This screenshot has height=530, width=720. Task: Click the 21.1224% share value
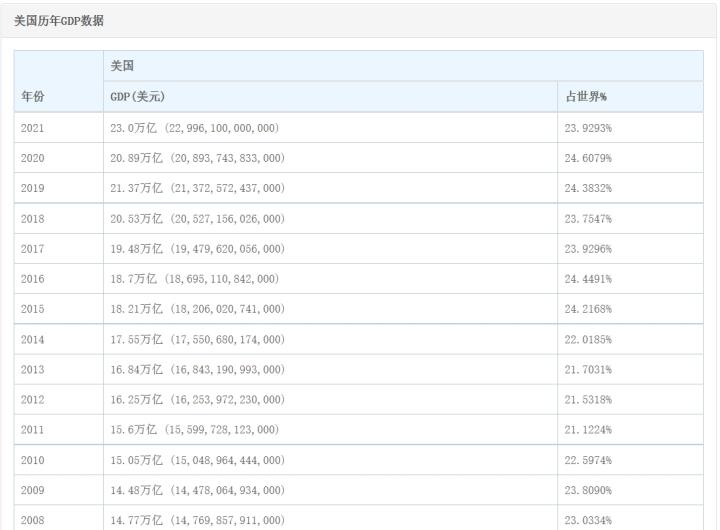coord(588,430)
